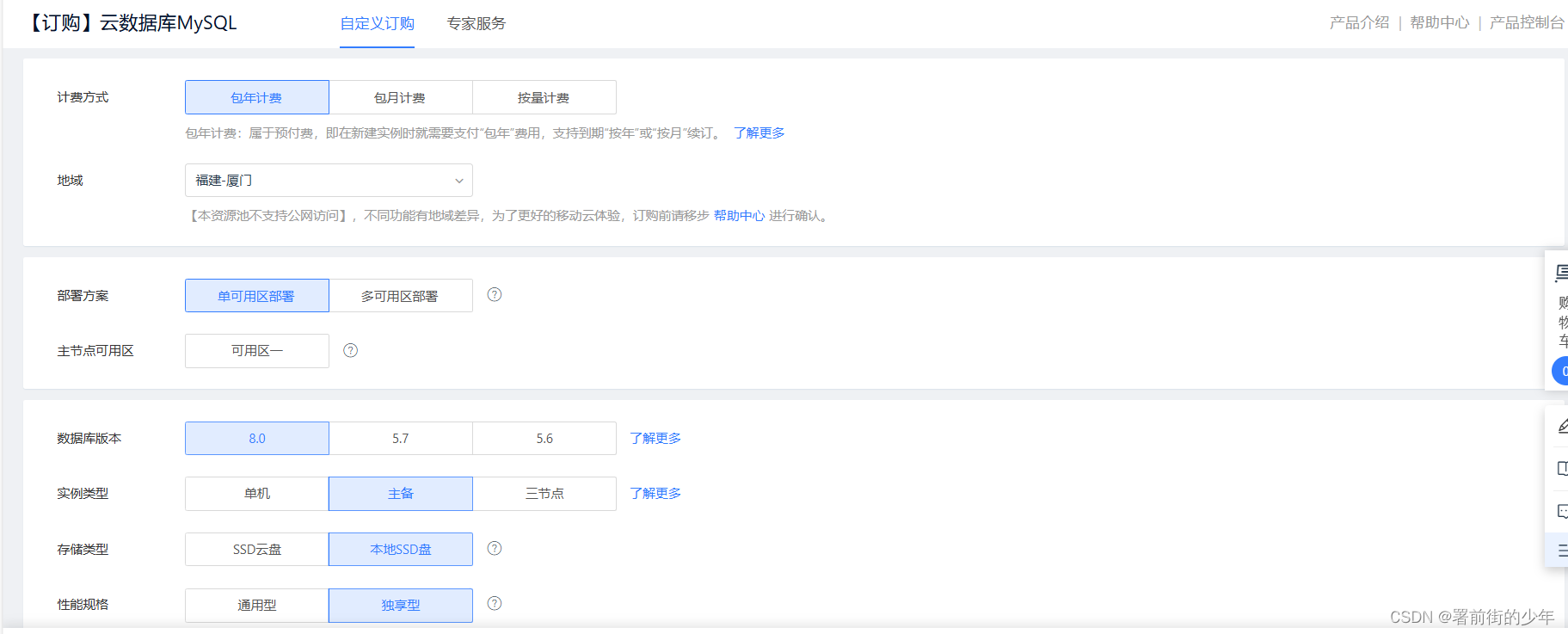Click the book/document icon in right sidebar
This screenshot has height=634, width=1568.
click(1562, 468)
